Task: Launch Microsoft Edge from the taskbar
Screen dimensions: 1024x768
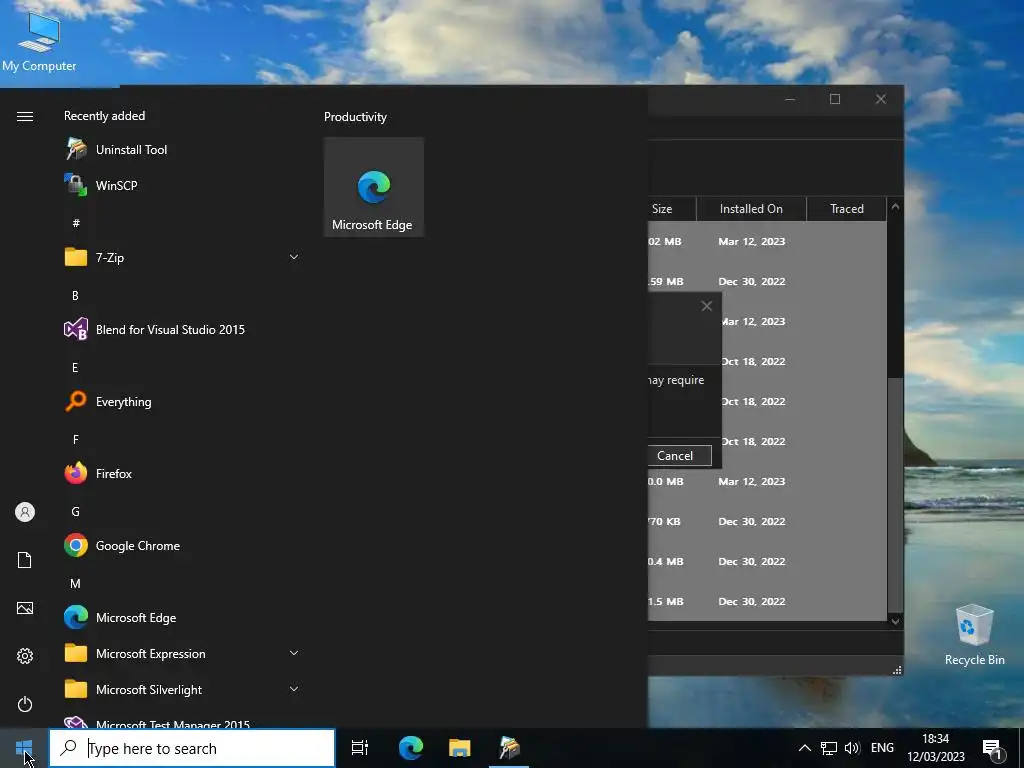Action: 411,748
